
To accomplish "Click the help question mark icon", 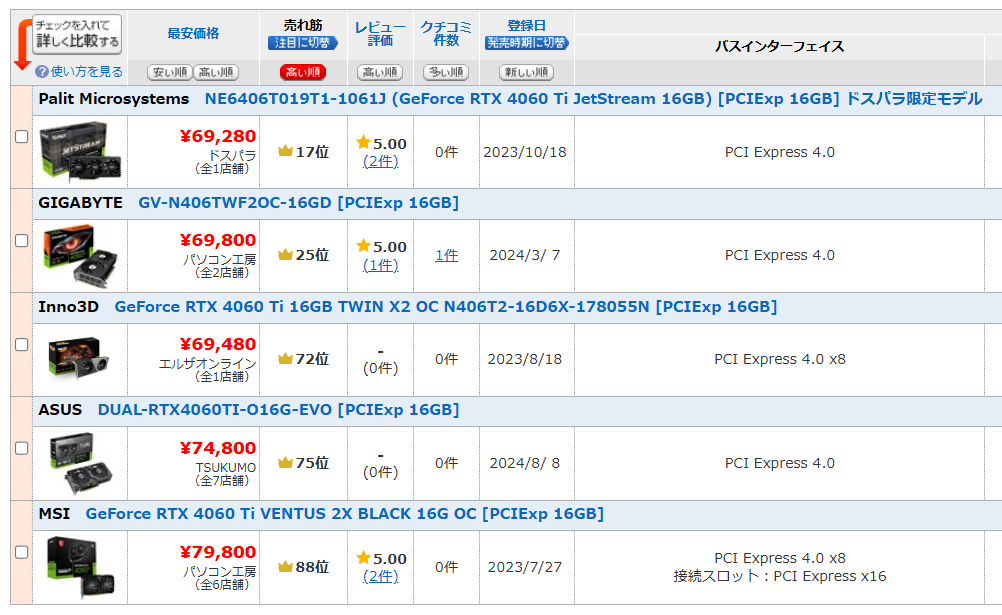I will point(42,72).
